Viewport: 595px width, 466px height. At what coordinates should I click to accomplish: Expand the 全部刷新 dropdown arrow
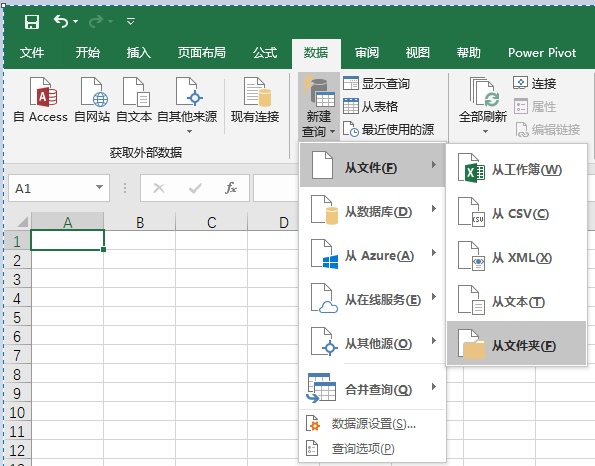point(485,132)
